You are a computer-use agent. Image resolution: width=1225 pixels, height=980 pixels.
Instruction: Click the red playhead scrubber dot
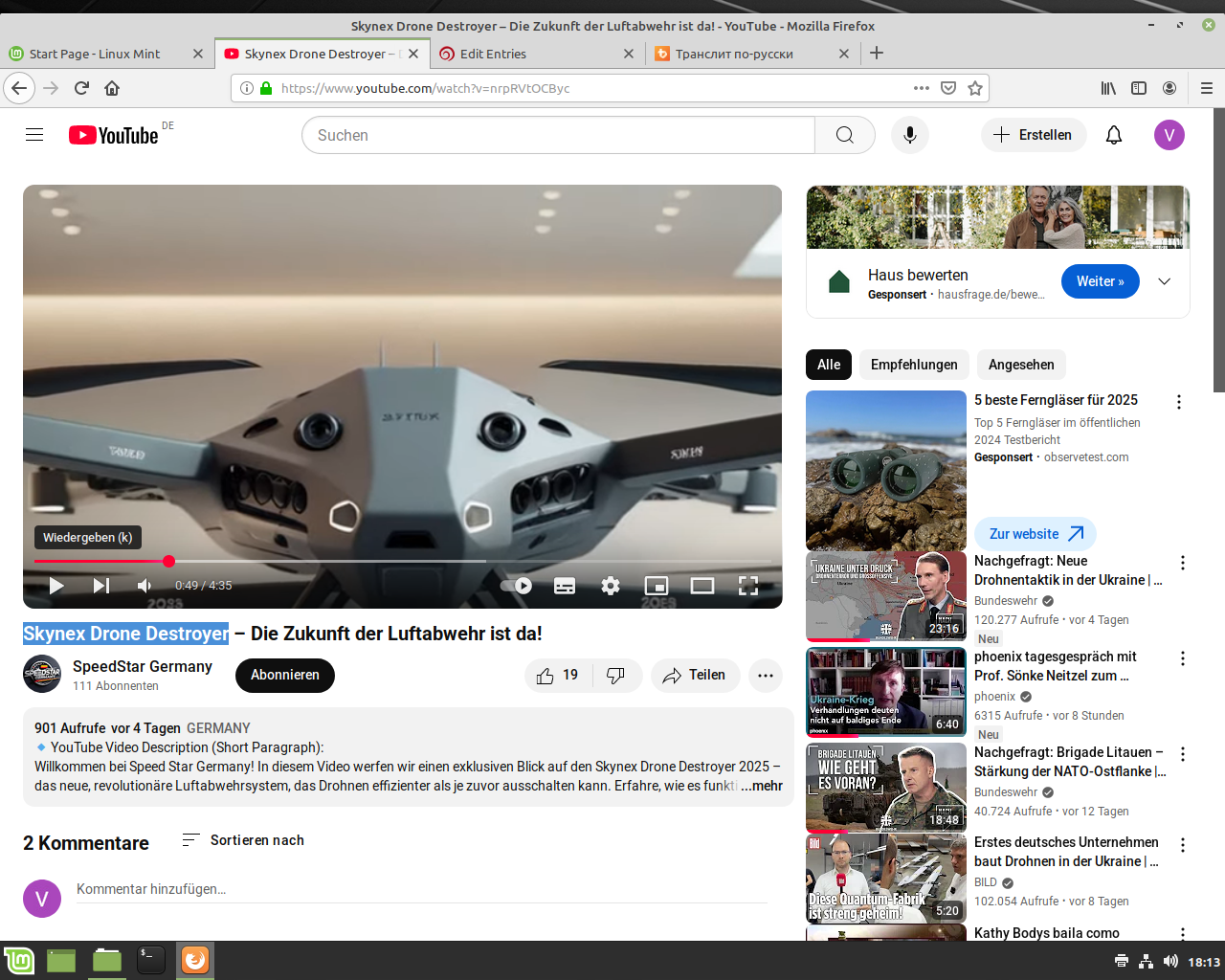[168, 562]
